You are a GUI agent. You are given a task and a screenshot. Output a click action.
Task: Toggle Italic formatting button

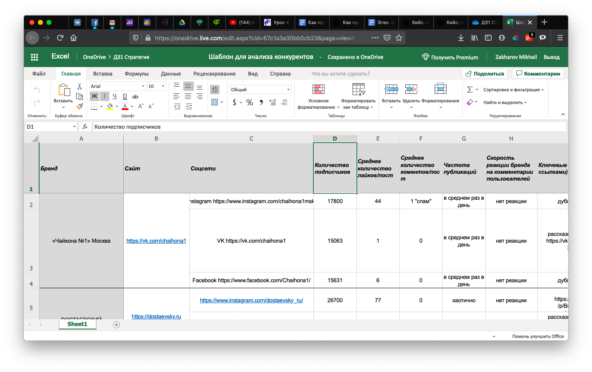pos(105,96)
